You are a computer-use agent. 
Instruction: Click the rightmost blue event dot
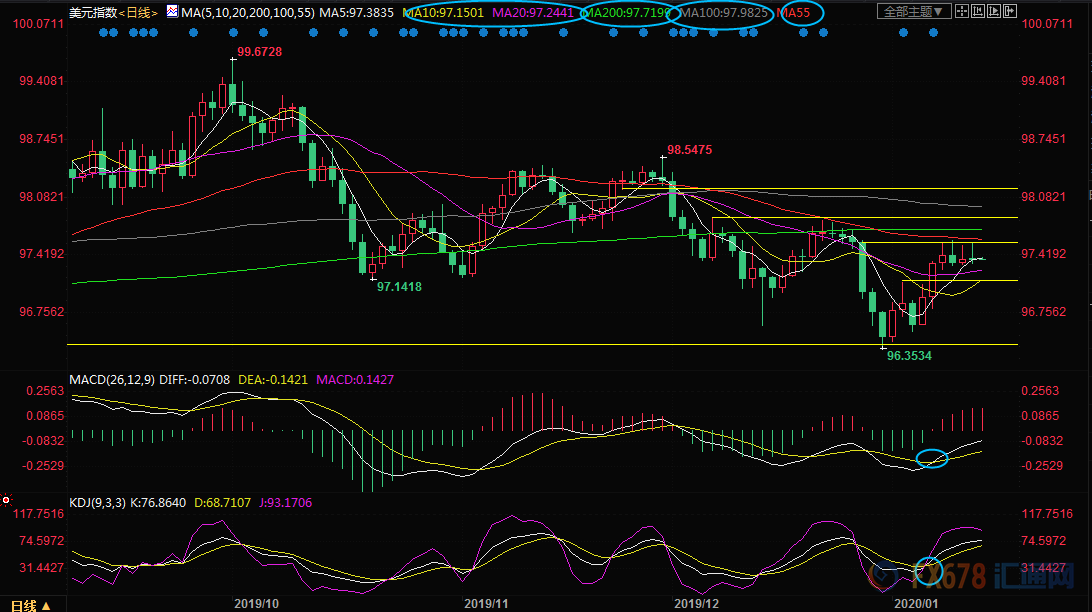tap(933, 32)
